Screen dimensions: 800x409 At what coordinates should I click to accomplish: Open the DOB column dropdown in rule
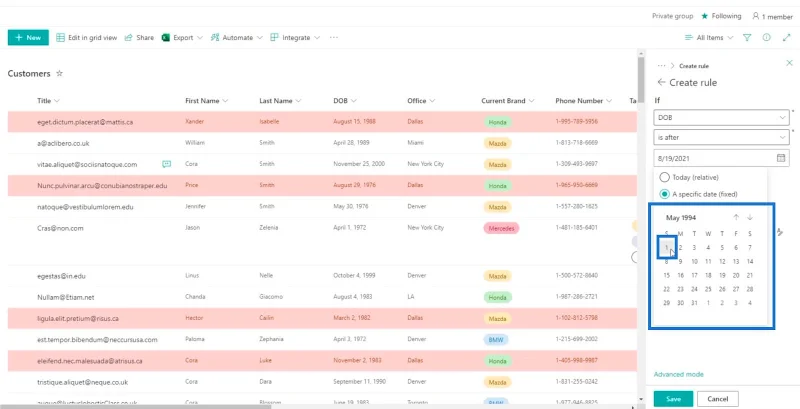(x=721, y=117)
